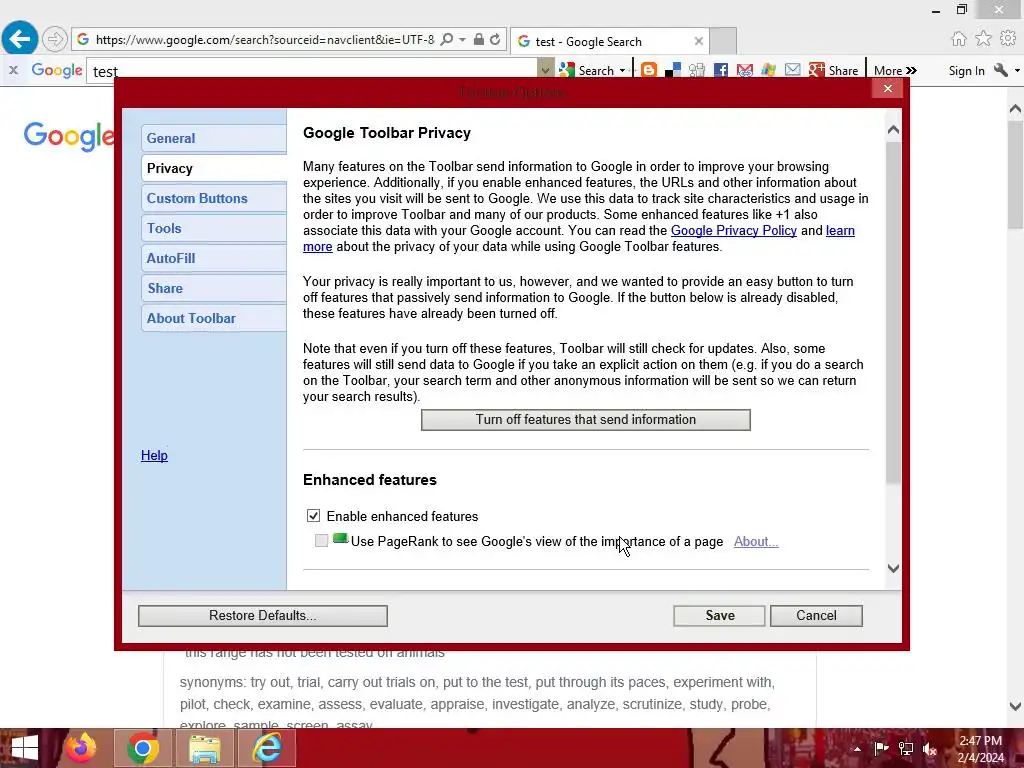The image size is (1024, 768).
Task: Close the test - Google Search tab
Action: [x=698, y=41]
